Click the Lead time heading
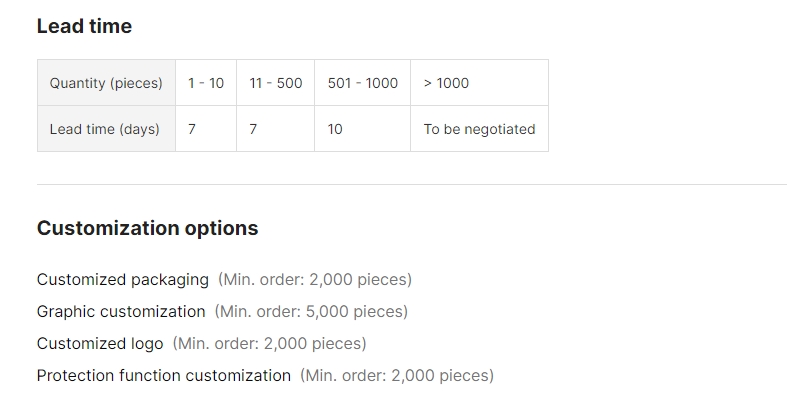Image resolution: width=787 pixels, height=396 pixels. click(84, 26)
